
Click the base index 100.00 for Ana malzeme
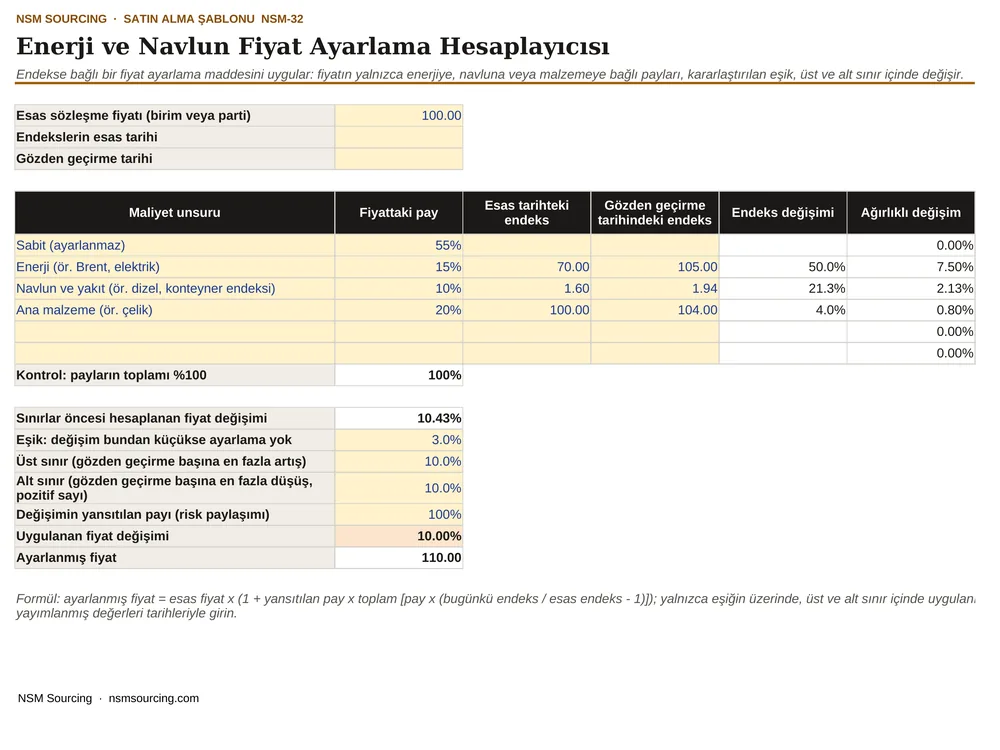click(527, 311)
